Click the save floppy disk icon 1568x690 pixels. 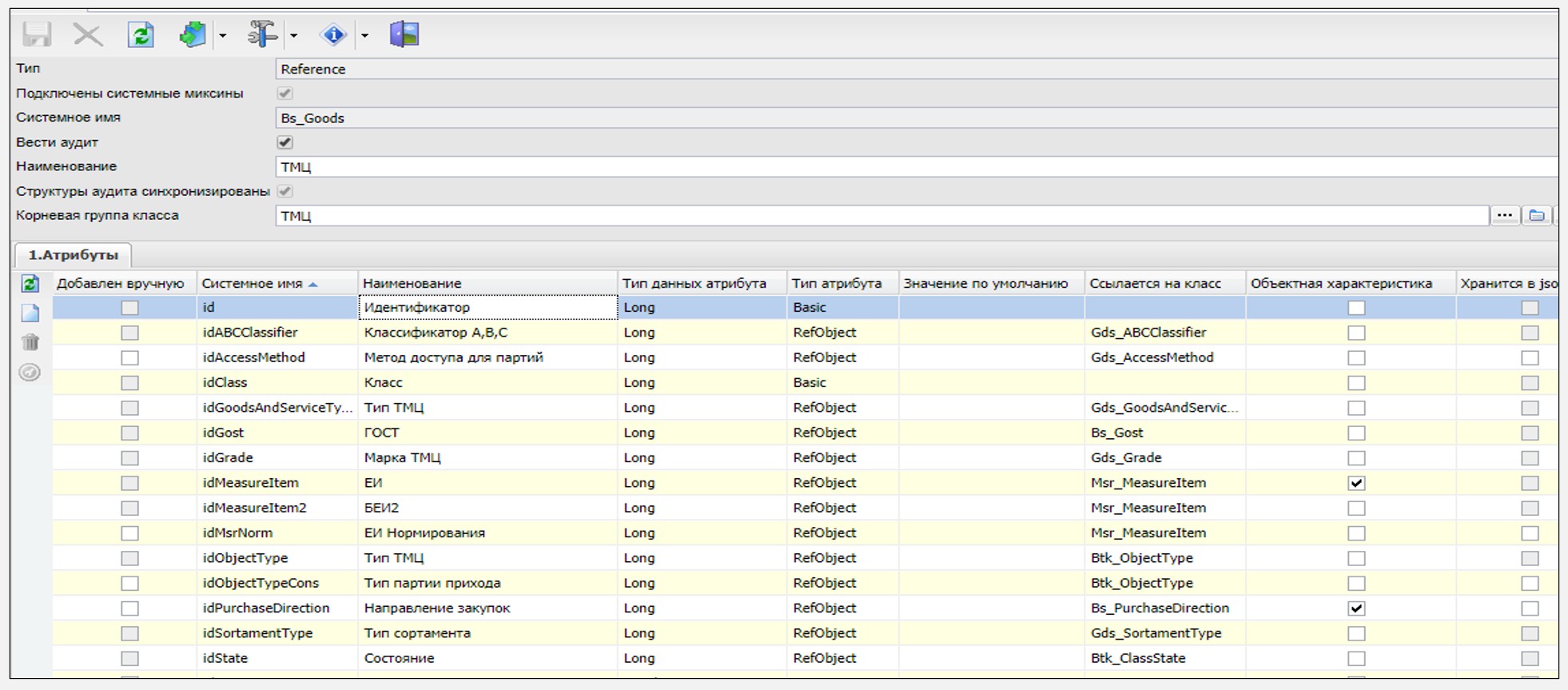[x=37, y=35]
